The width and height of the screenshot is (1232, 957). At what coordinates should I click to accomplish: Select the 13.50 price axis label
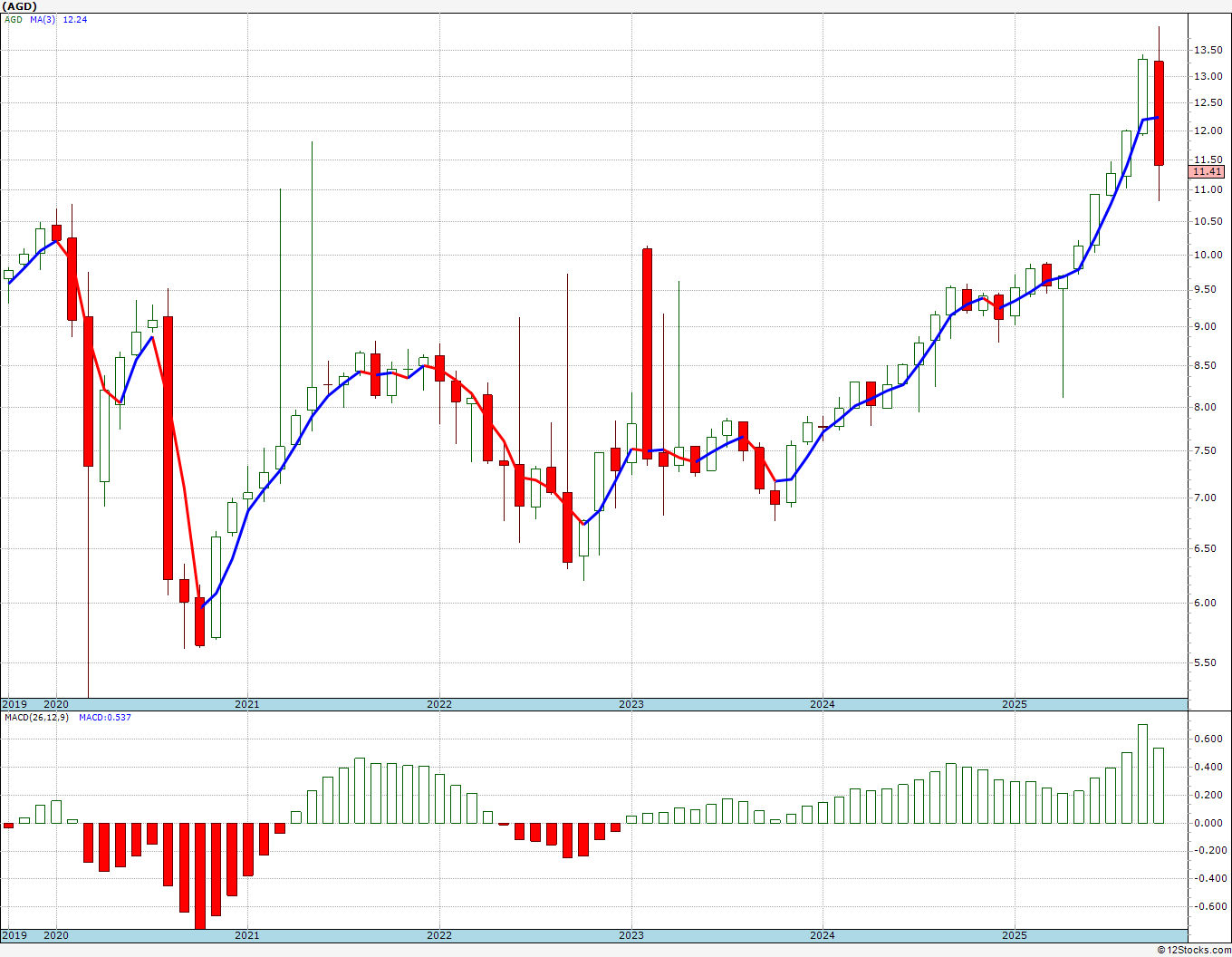1208,51
